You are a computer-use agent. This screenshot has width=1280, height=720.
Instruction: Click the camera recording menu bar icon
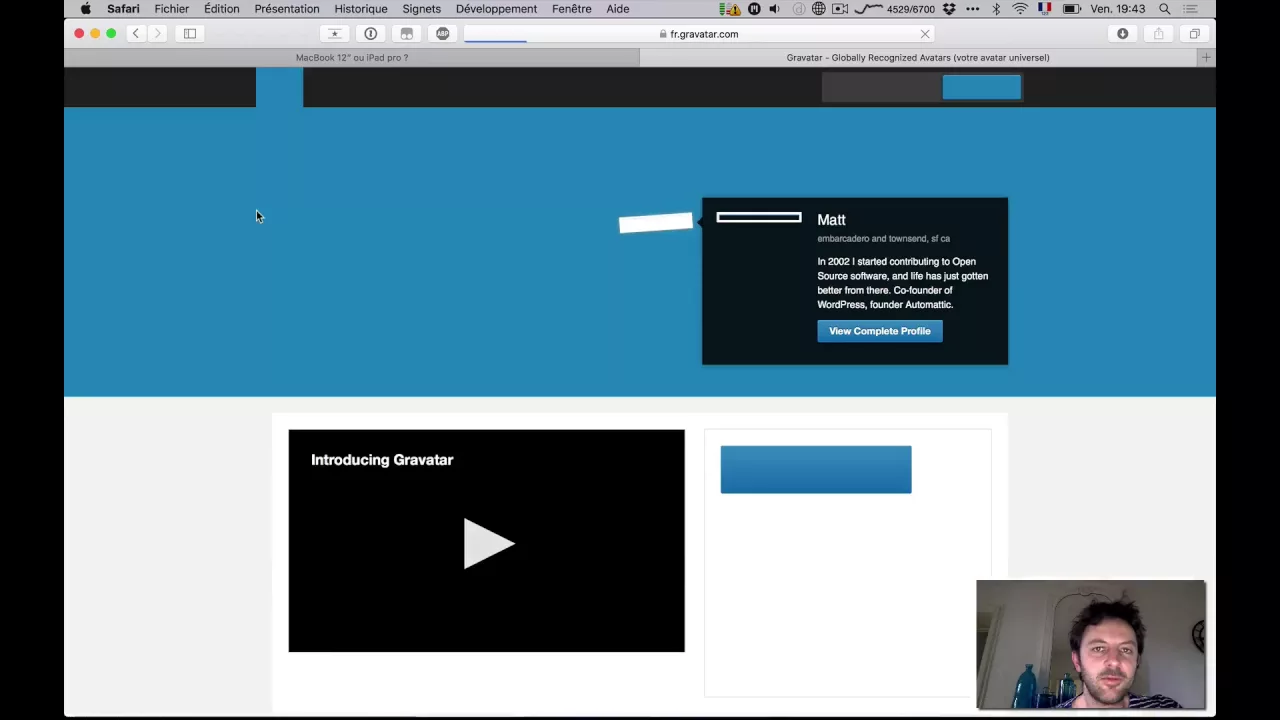pyautogui.click(x=841, y=9)
